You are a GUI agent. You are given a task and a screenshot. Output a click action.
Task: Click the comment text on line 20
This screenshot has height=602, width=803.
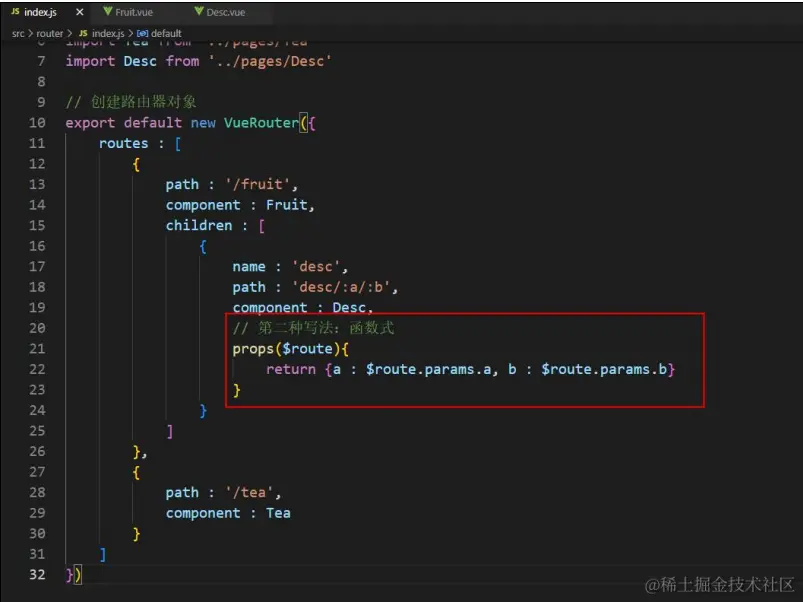(313, 328)
